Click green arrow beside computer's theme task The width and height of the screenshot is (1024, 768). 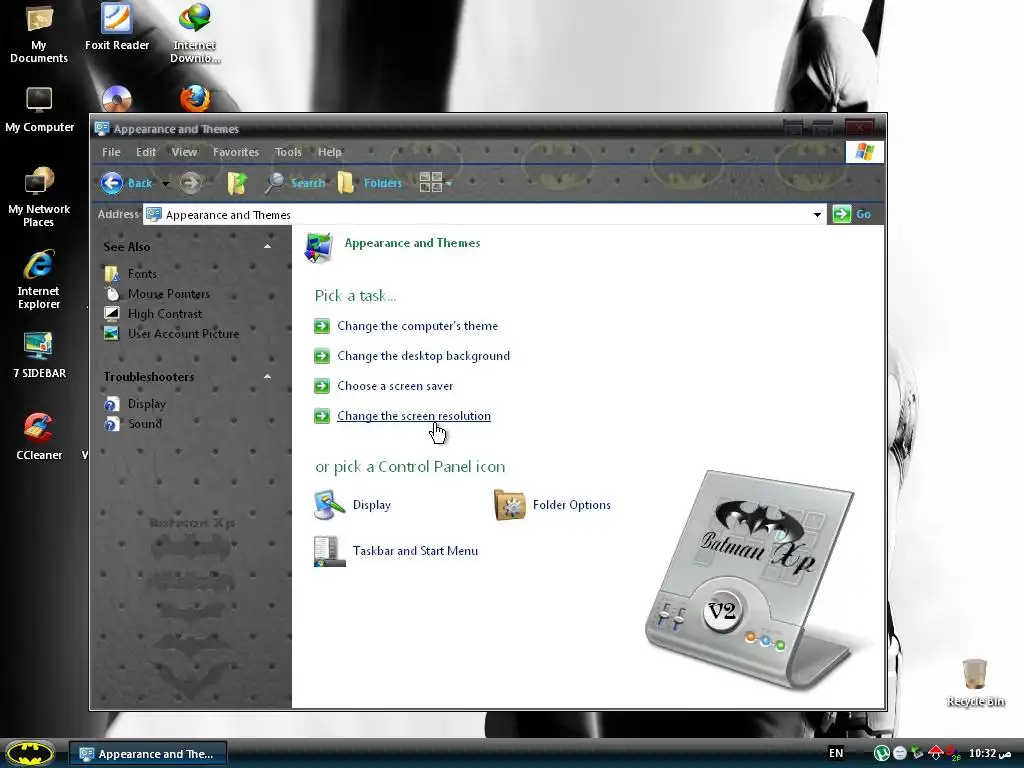pyautogui.click(x=322, y=326)
